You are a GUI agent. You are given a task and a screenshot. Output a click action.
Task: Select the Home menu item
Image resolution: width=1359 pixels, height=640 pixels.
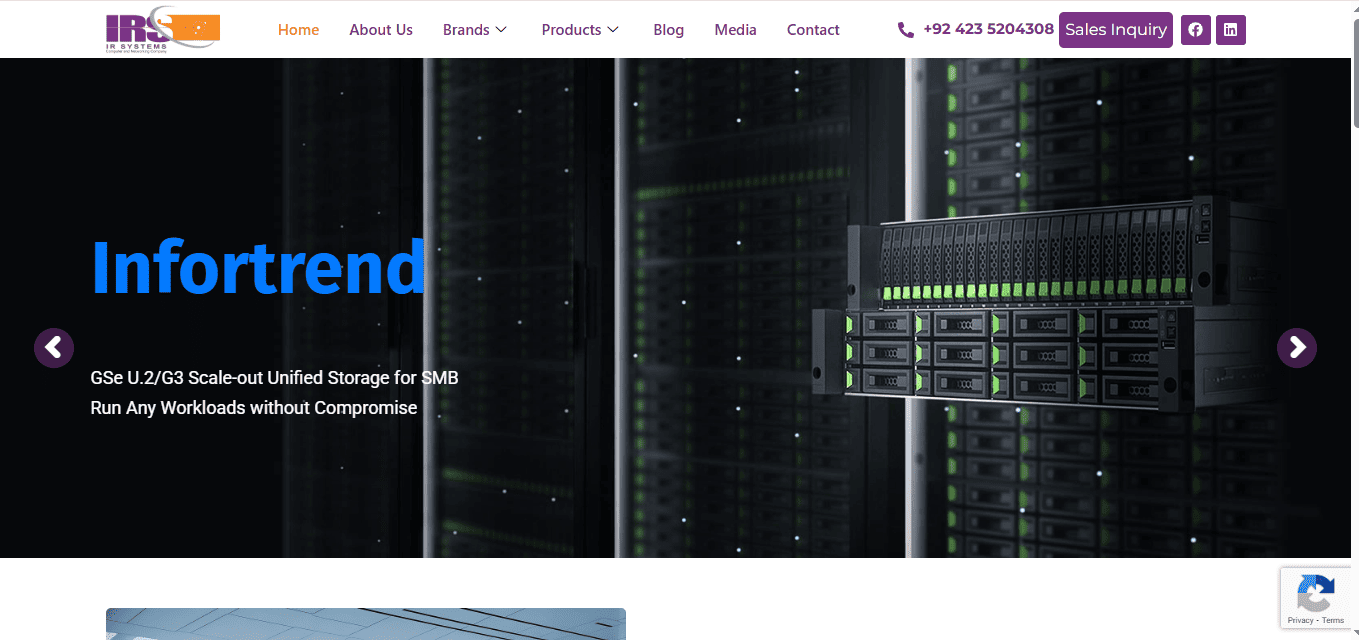[298, 30]
